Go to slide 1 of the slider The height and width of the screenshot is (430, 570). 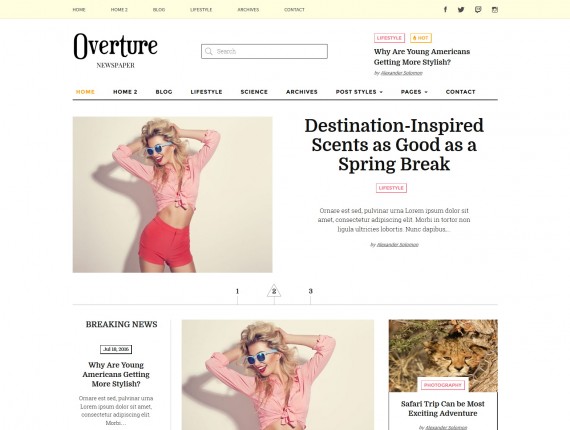[x=237, y=291]
